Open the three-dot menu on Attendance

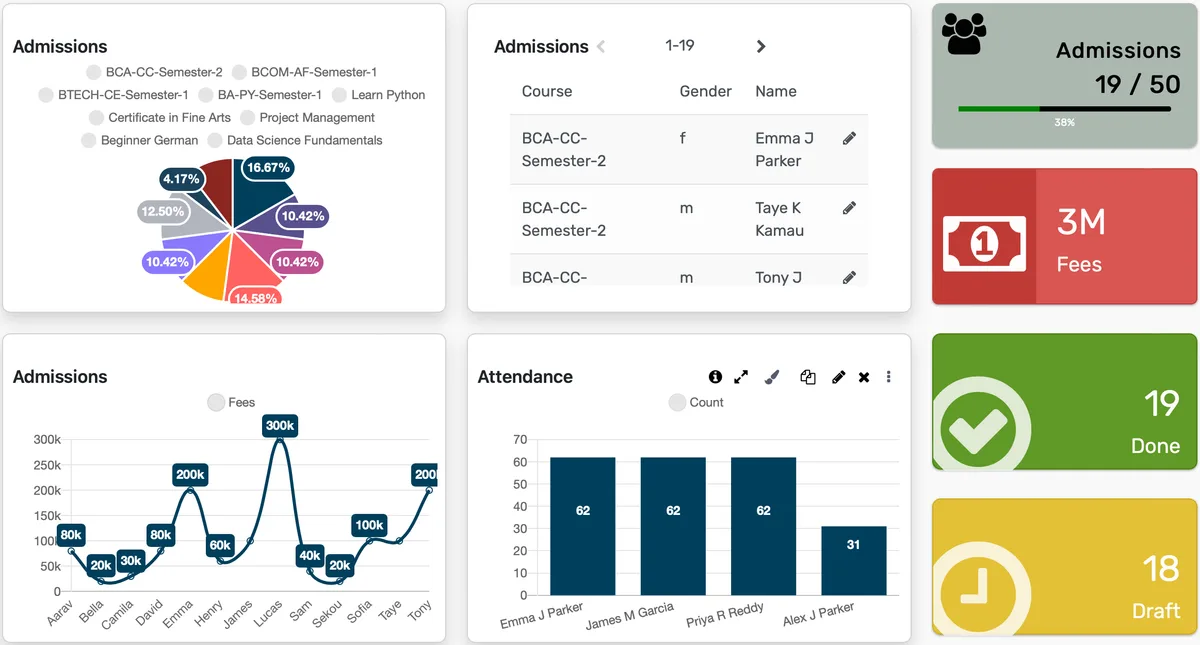(888, 377)
